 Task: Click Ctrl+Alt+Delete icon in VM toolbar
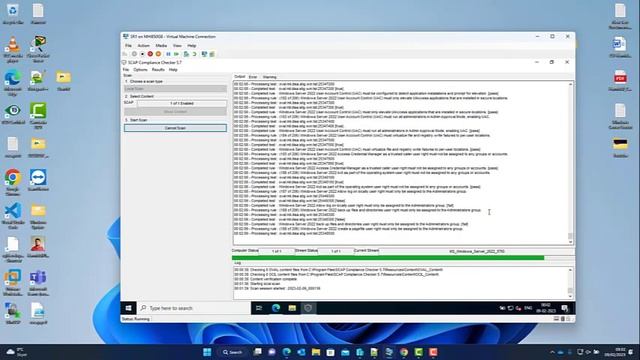tap(125, 54)
